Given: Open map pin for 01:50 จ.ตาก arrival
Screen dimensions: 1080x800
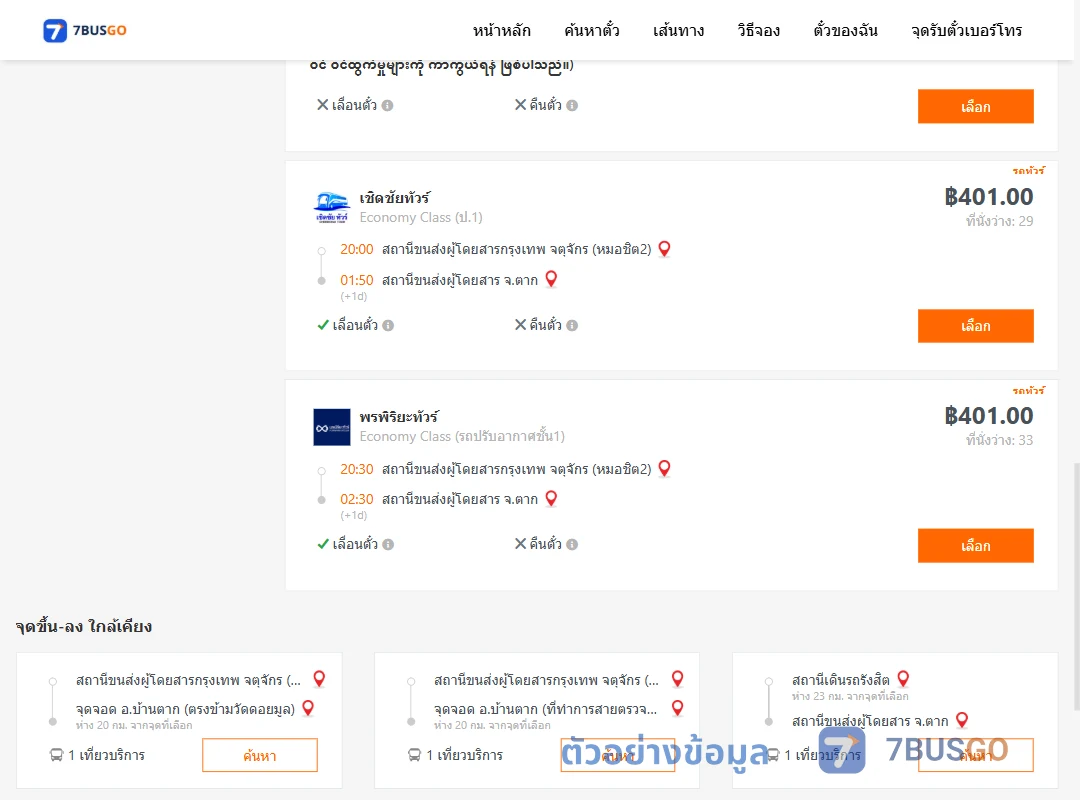Looking at the screenshot, I should click(x=551, y=279).
